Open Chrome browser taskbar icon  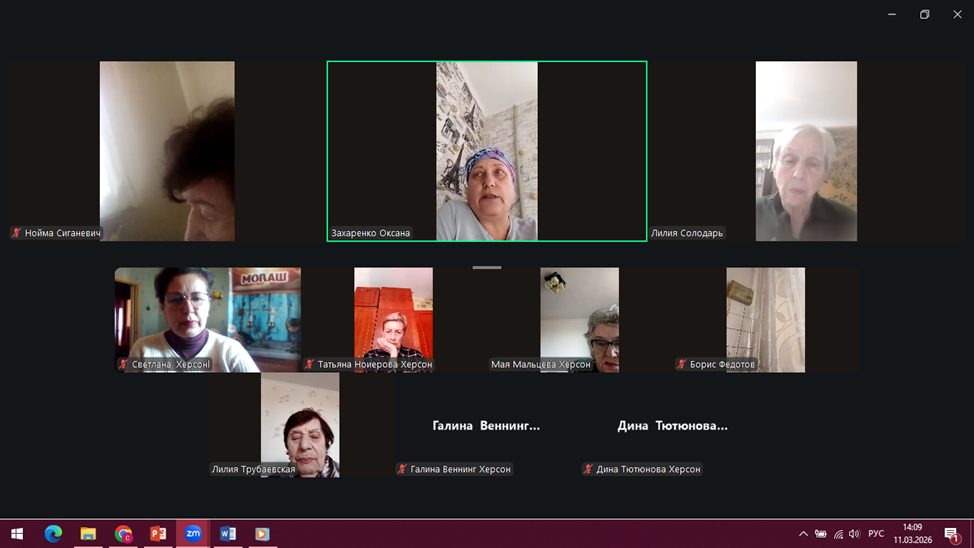pyautogui.click(x=123, y=534)
